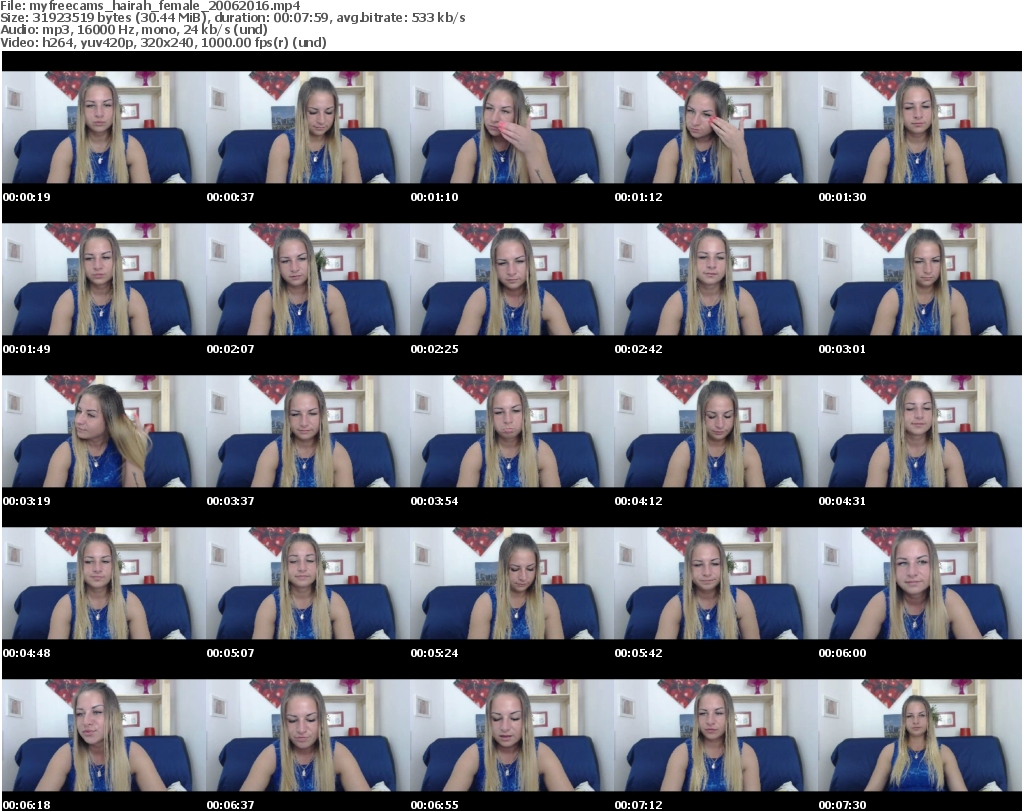Select the thumbnail frame at 00:03:01
Image resolution: width=1024 pixels, height=811 pixels.
[920, 279]
